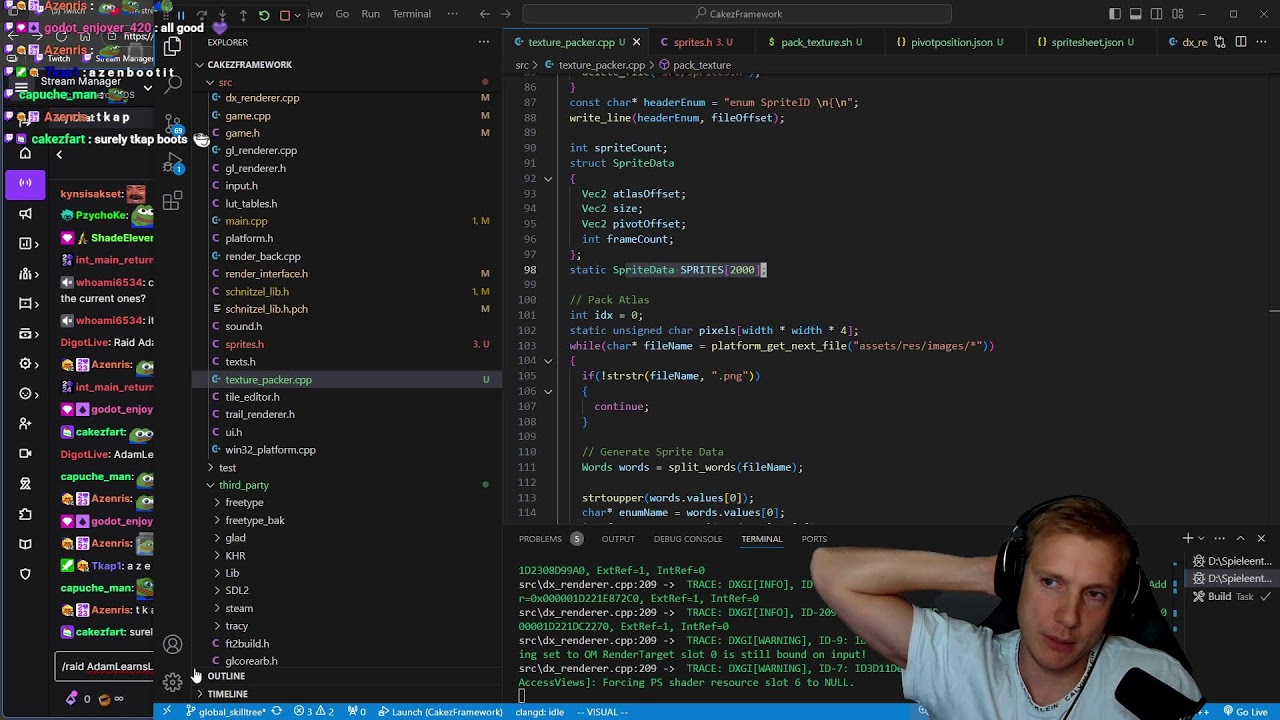
Task: Fold the struct block at line 92
Action: (x=548, y=178)
